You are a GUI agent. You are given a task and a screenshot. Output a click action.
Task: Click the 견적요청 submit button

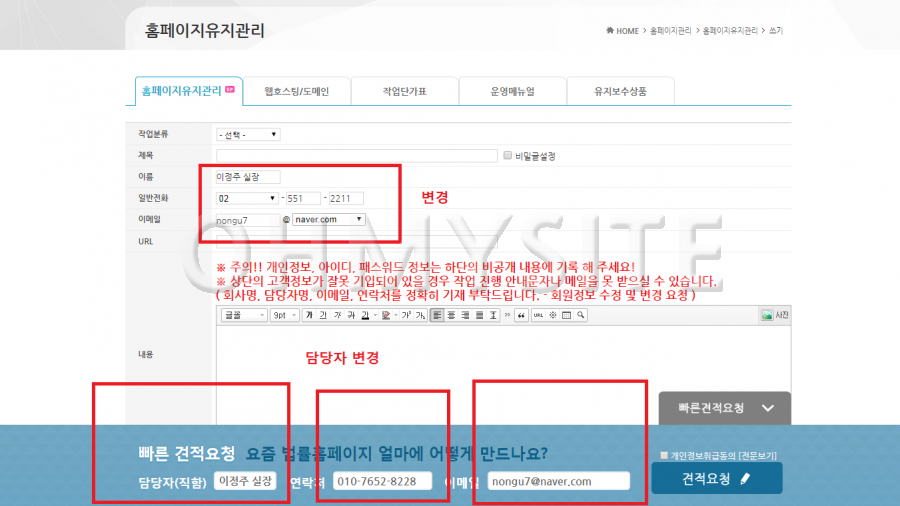716,479
